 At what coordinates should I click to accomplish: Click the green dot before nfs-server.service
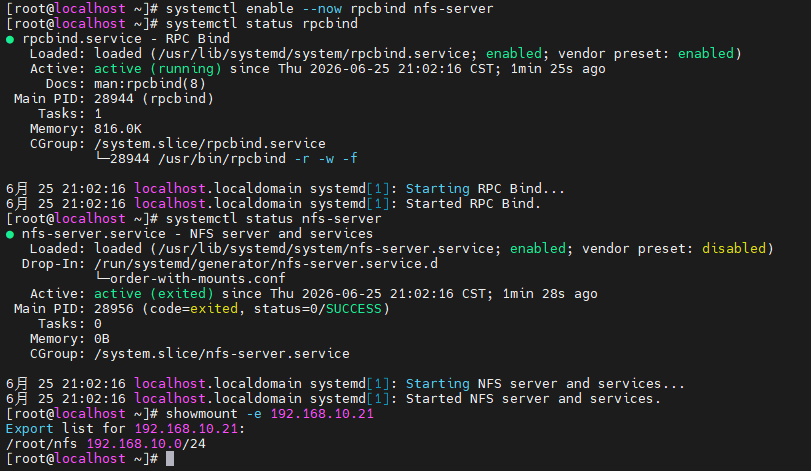(x=10, y=234)
